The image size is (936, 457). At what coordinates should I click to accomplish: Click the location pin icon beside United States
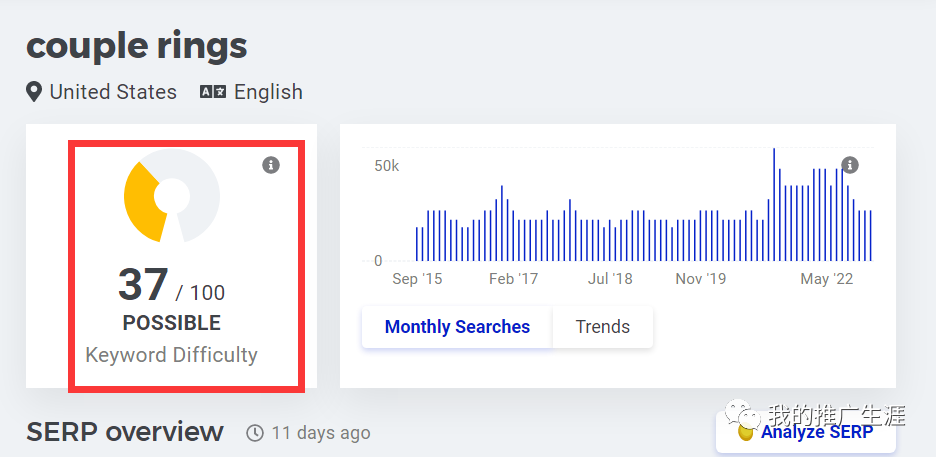(35, 92)
